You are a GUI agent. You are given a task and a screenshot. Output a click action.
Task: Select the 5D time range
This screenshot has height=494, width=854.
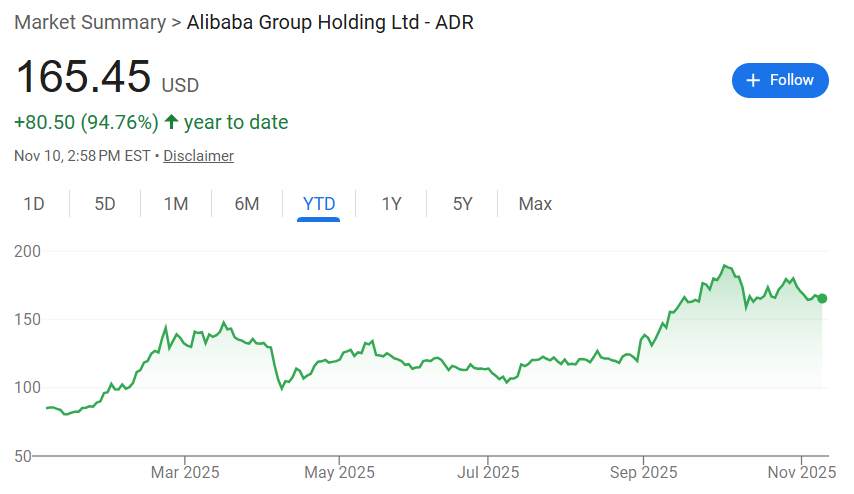pos(105,204)
